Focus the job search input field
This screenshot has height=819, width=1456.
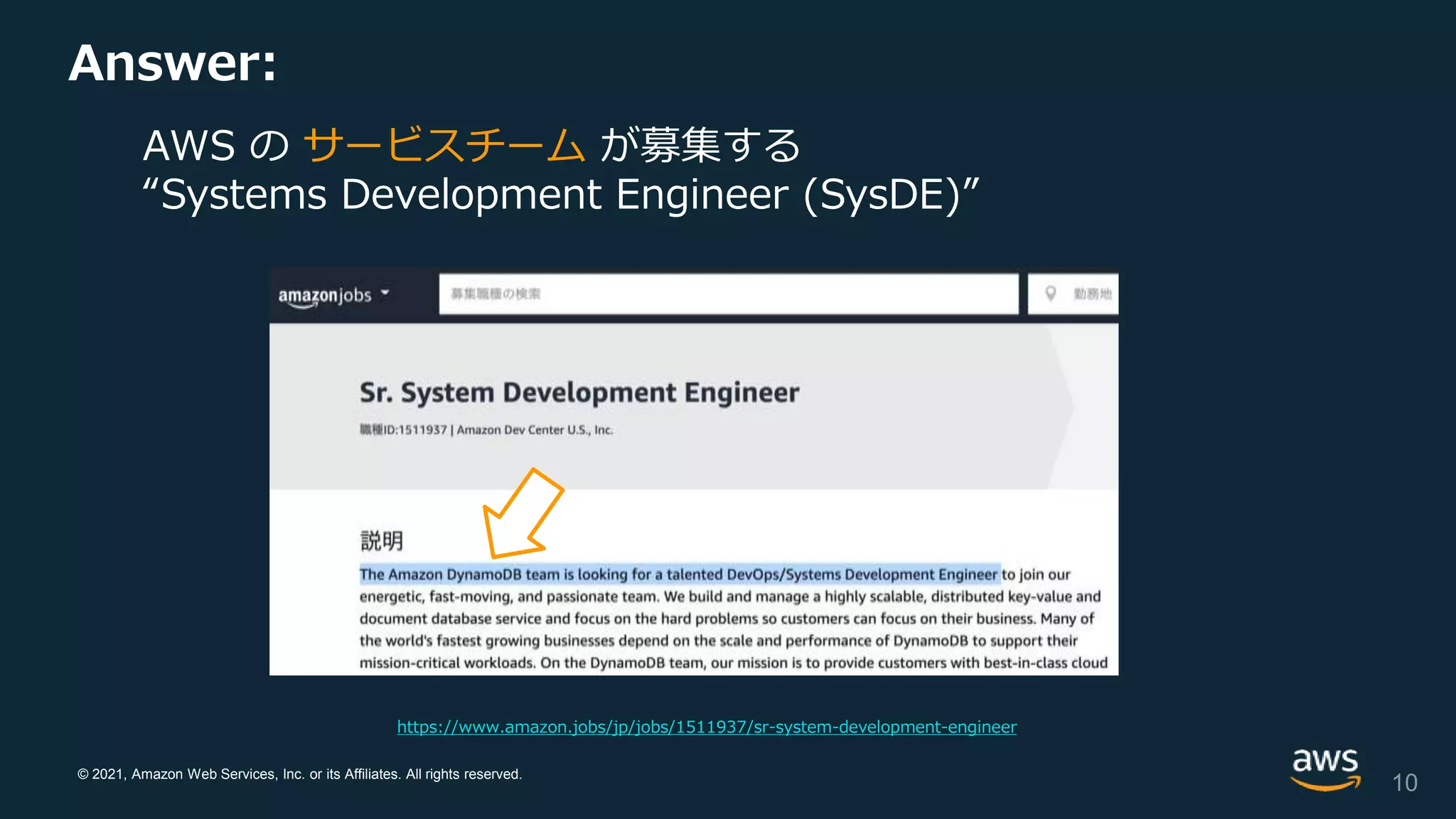tap(729, 294)
